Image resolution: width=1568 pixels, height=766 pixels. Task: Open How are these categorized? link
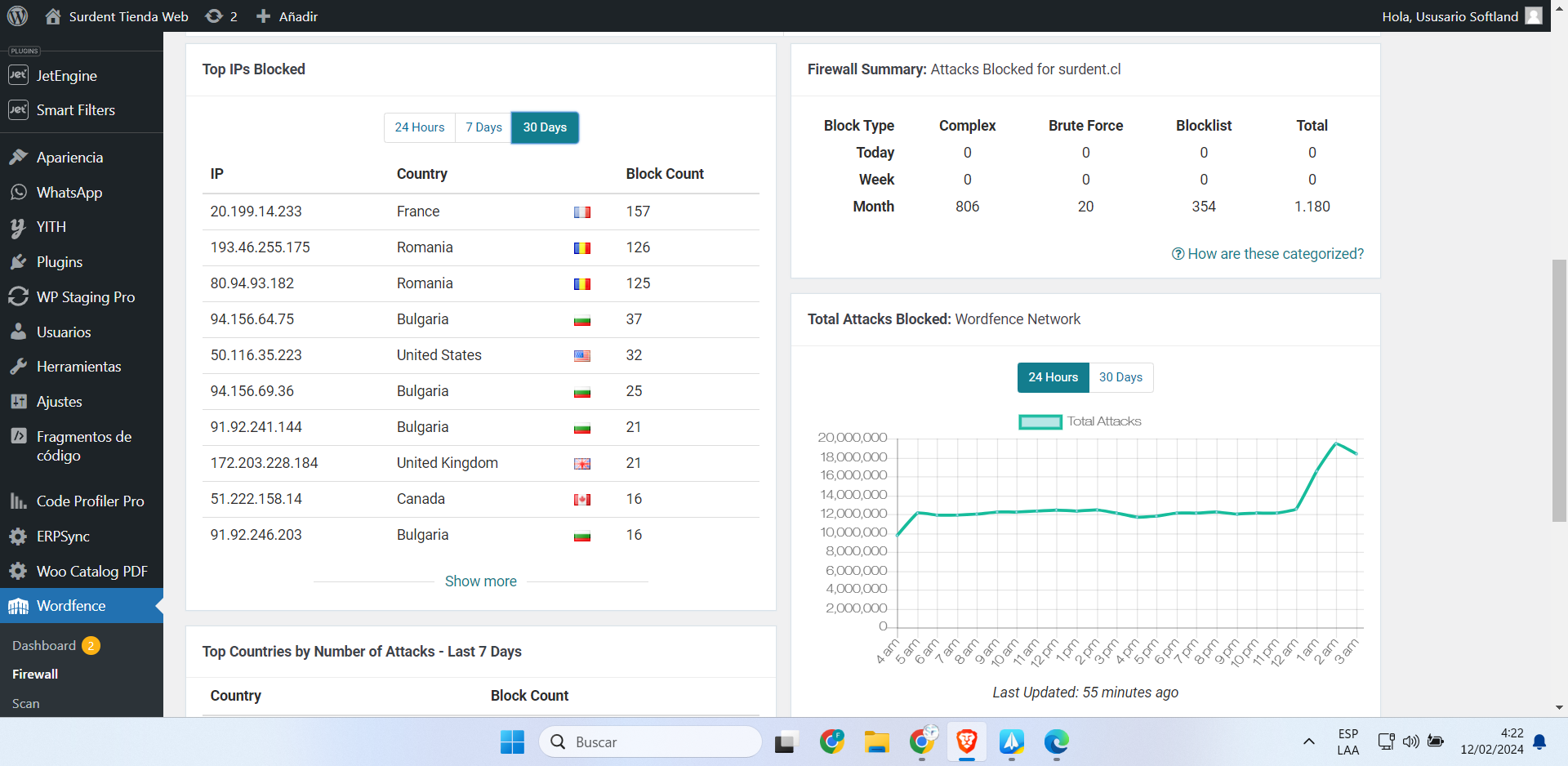(1267, 254)
